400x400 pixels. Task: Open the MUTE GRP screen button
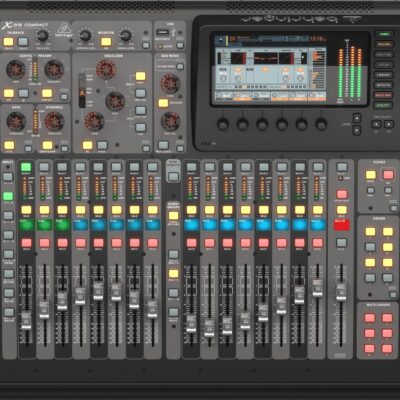pos(384,95)
